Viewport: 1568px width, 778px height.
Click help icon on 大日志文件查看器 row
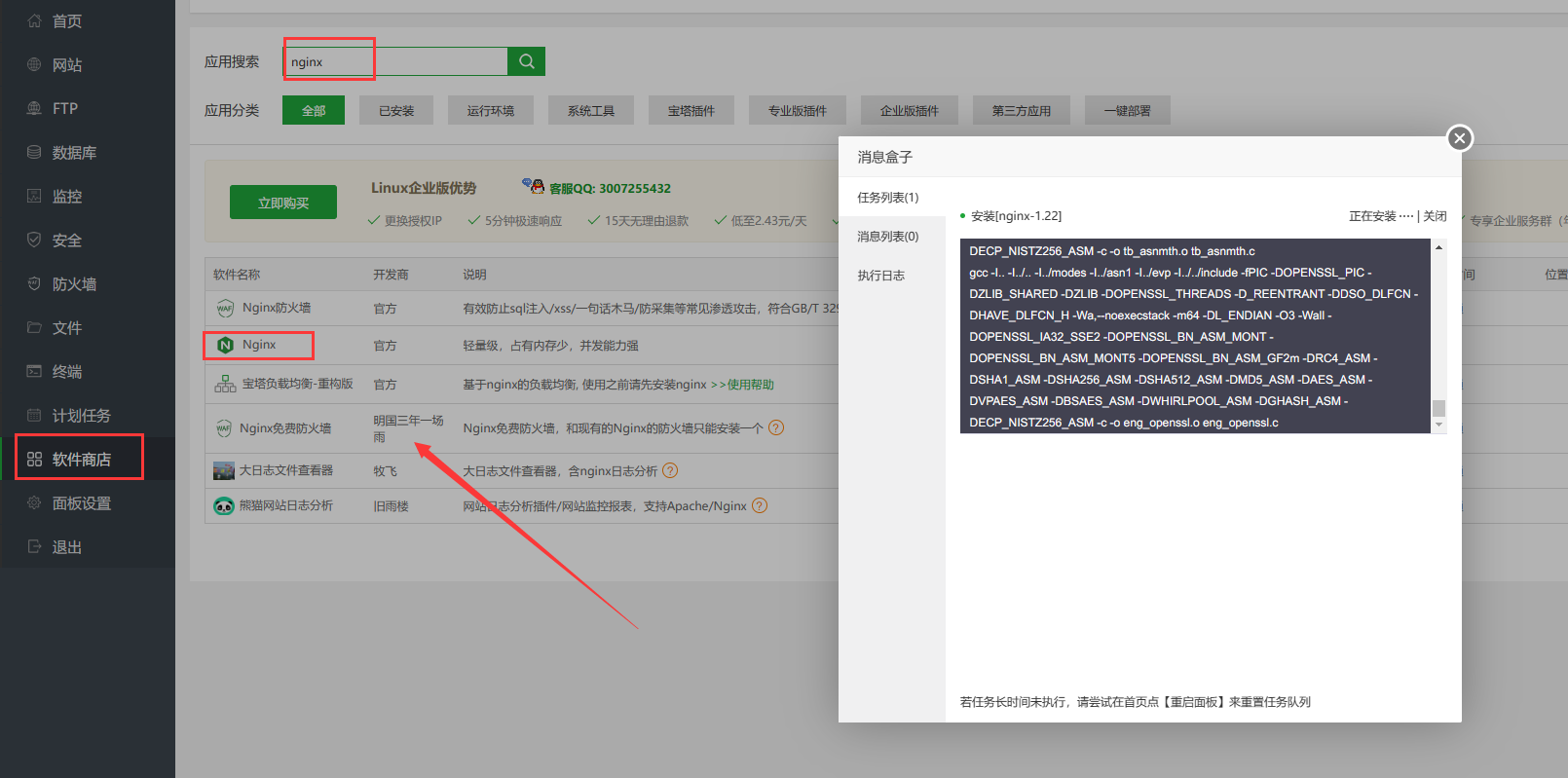(x=670, y=470)
